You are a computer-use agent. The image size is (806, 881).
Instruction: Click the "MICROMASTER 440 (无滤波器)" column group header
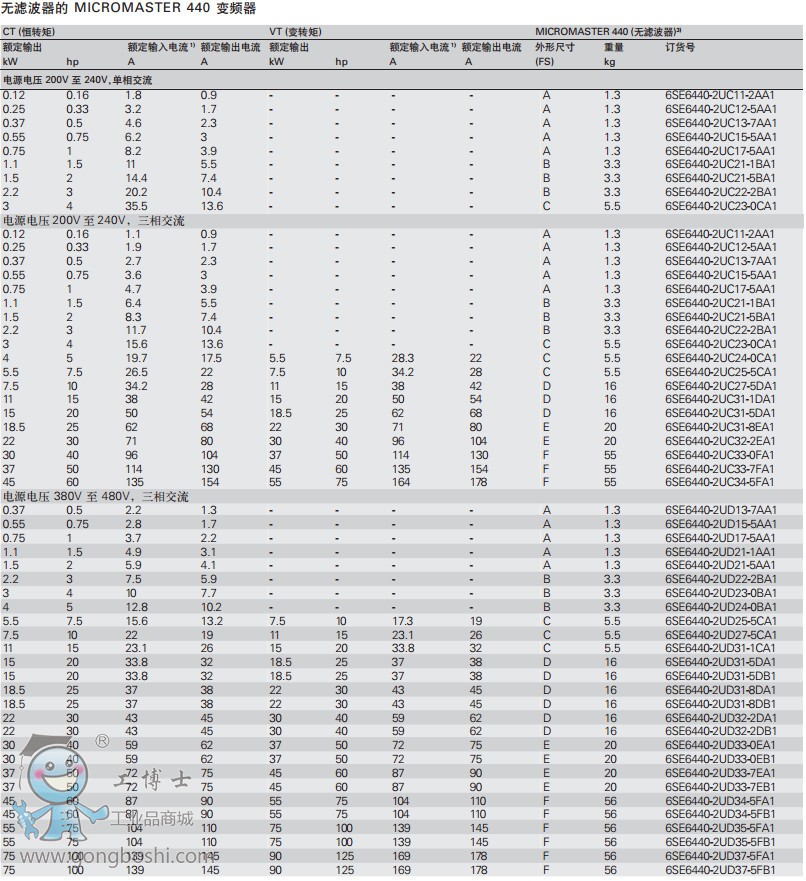[x=608, y=31]
